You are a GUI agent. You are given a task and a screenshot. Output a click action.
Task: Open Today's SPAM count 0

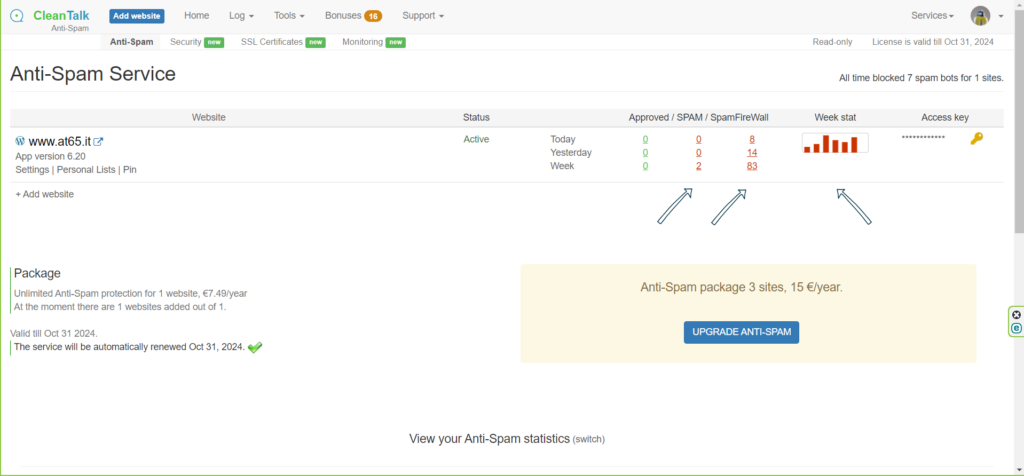tap(698, 139)
